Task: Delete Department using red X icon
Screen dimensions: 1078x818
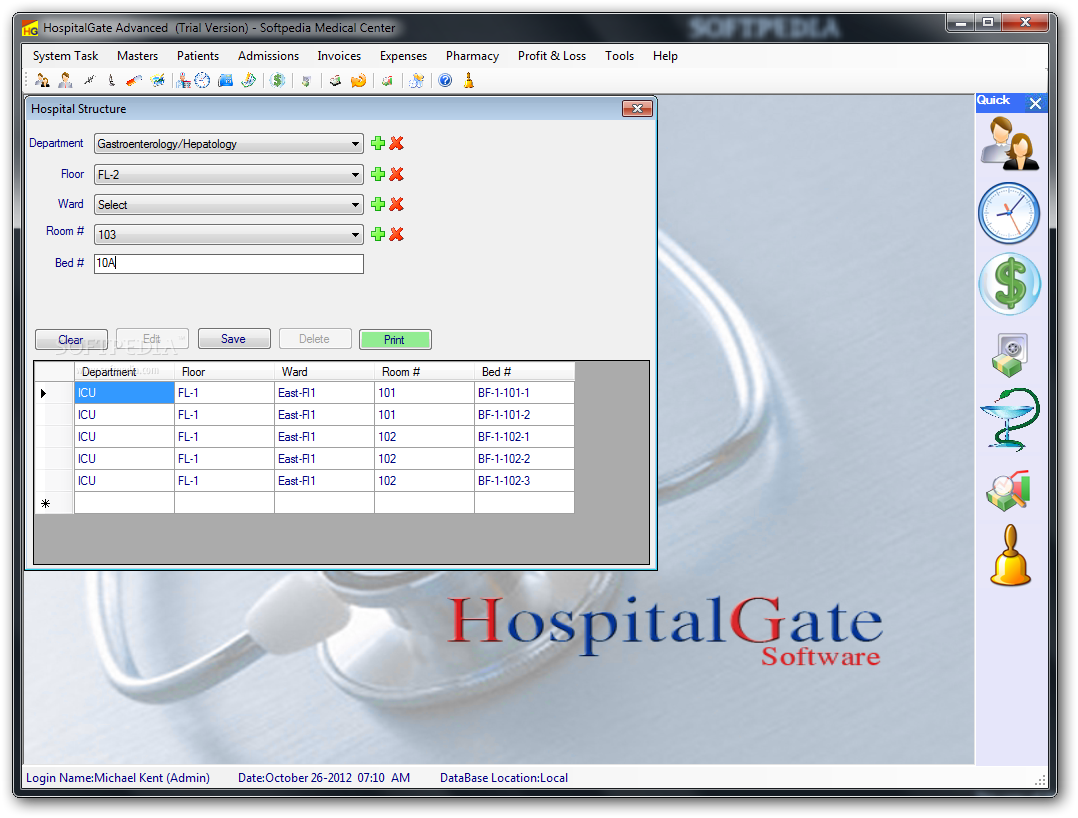Action: [x=396, y=143]
